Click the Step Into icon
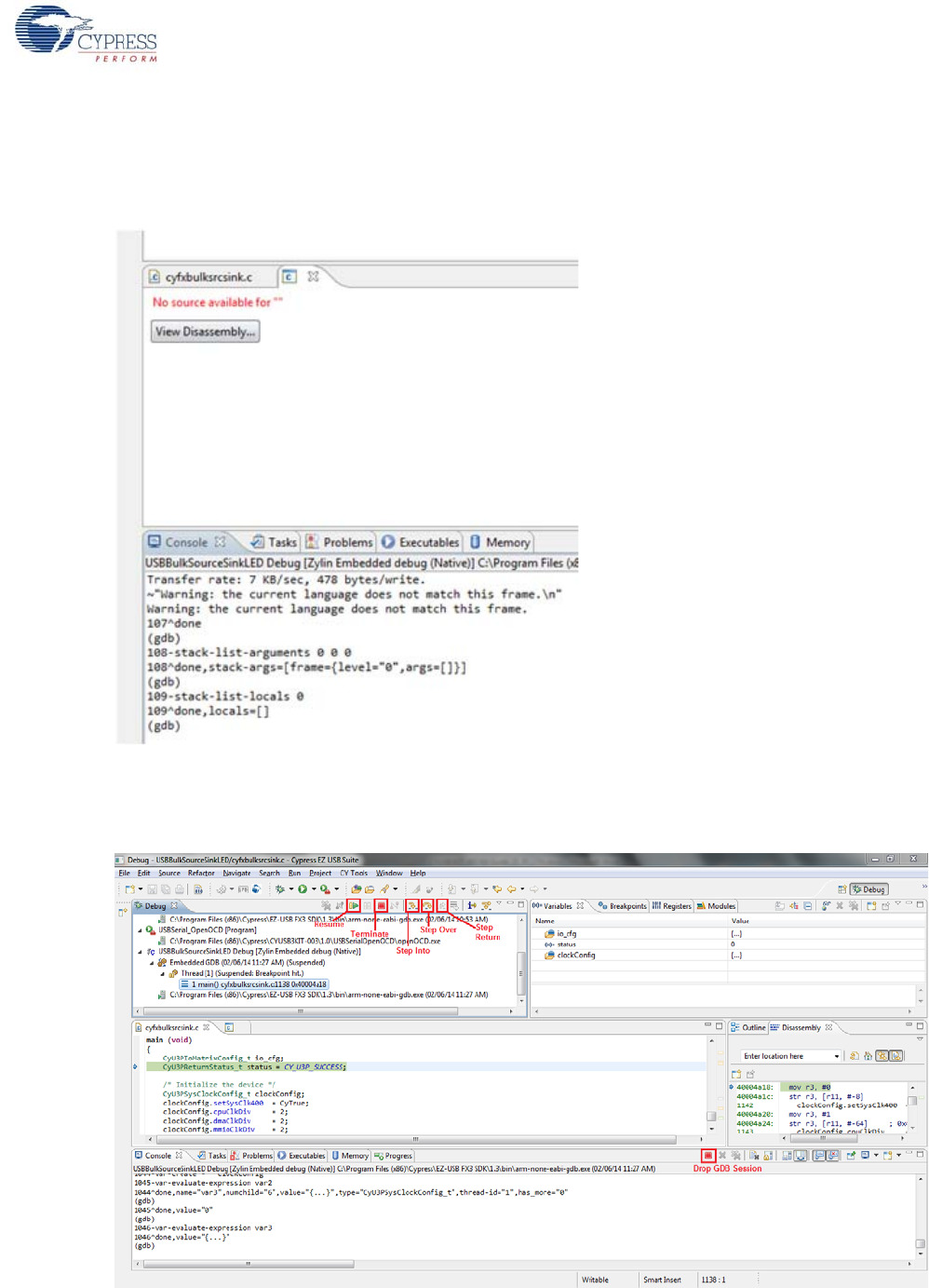Screen dimensions: 929x1288 (411, 905)
